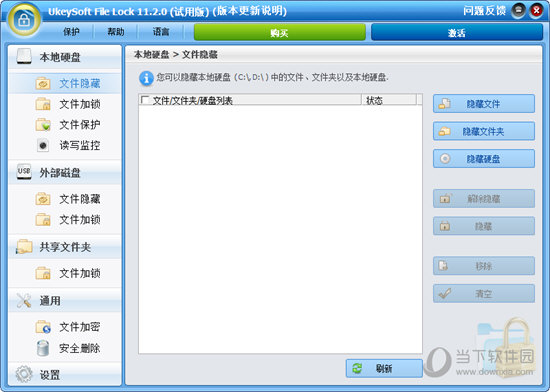Click the 通用 tools wrench icon
550x392 pixels.
tap(24, 300)
